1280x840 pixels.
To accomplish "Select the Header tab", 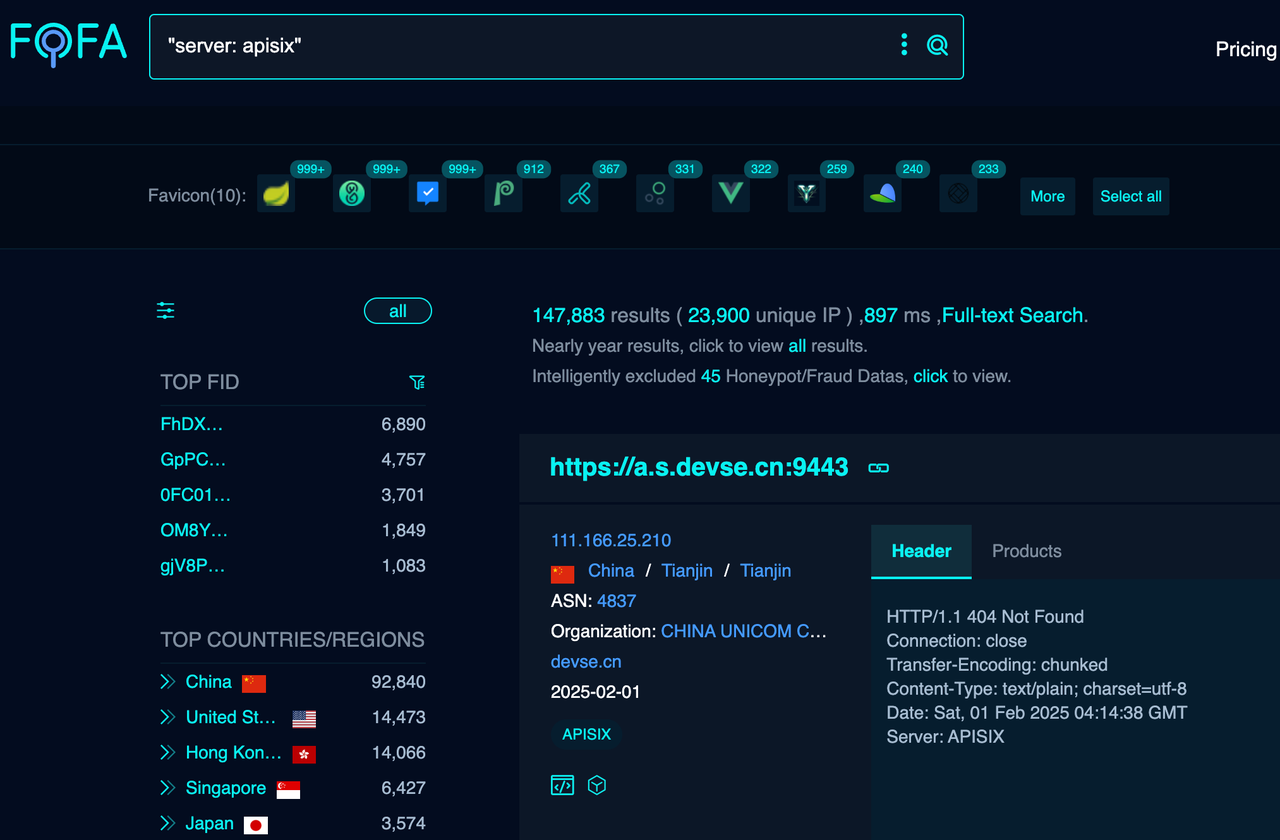I will tap(920, 551).
